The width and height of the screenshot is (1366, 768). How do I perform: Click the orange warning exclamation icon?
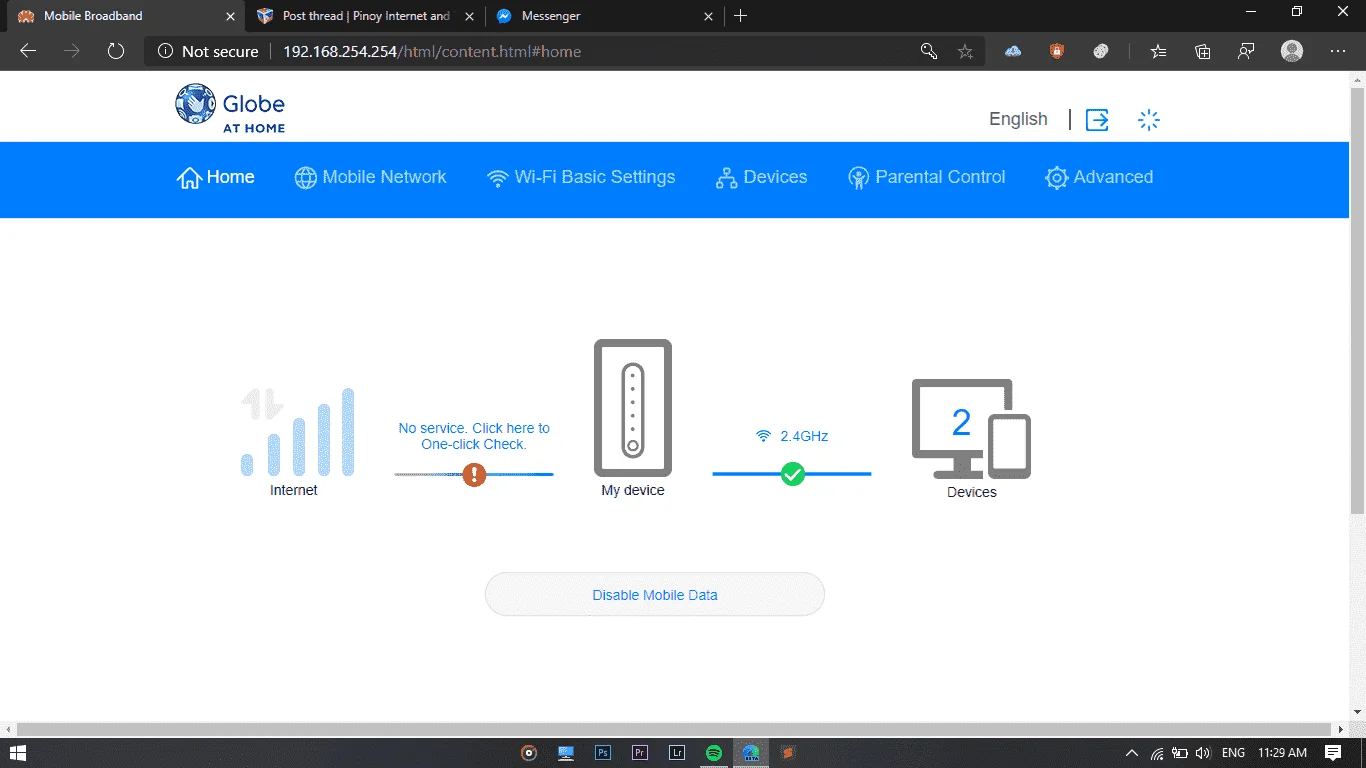click(474, 475)
